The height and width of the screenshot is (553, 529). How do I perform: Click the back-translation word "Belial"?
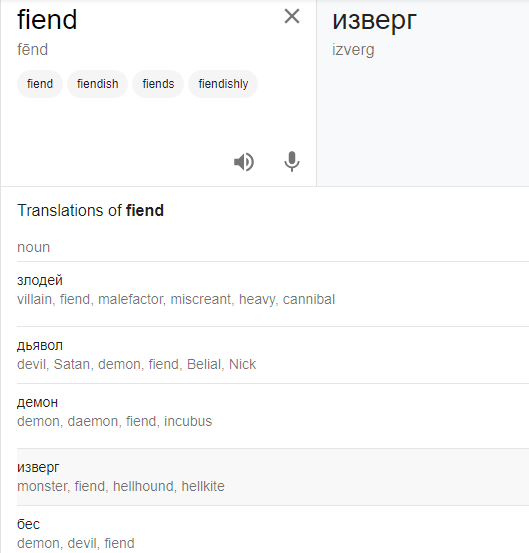click(204, 364)
